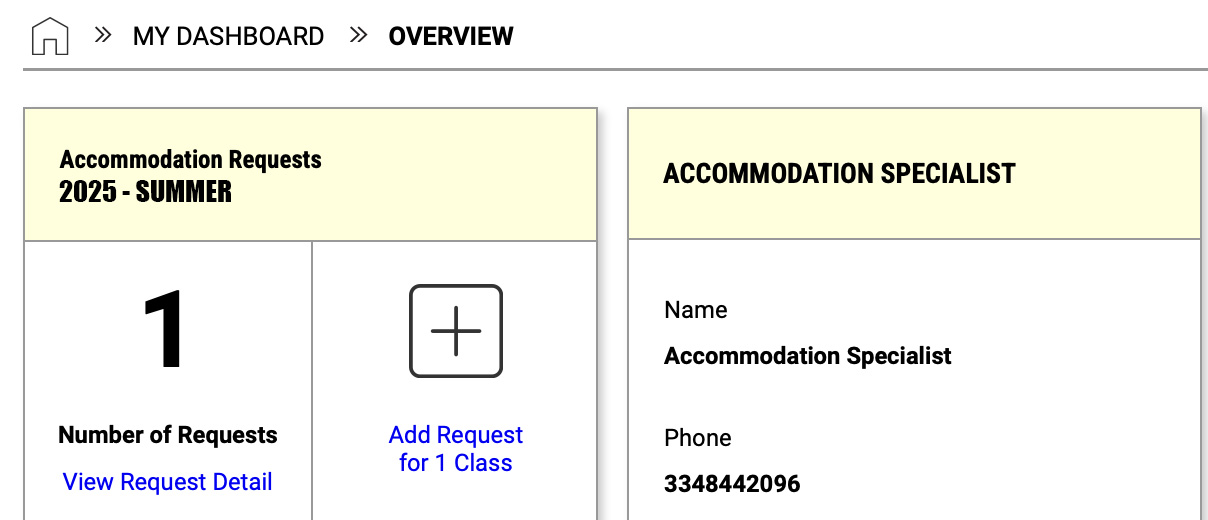The image size is (1208, 520).
Task: Open the MY DASHBOARD breadcrumb
Action: (x=228, y=37)
